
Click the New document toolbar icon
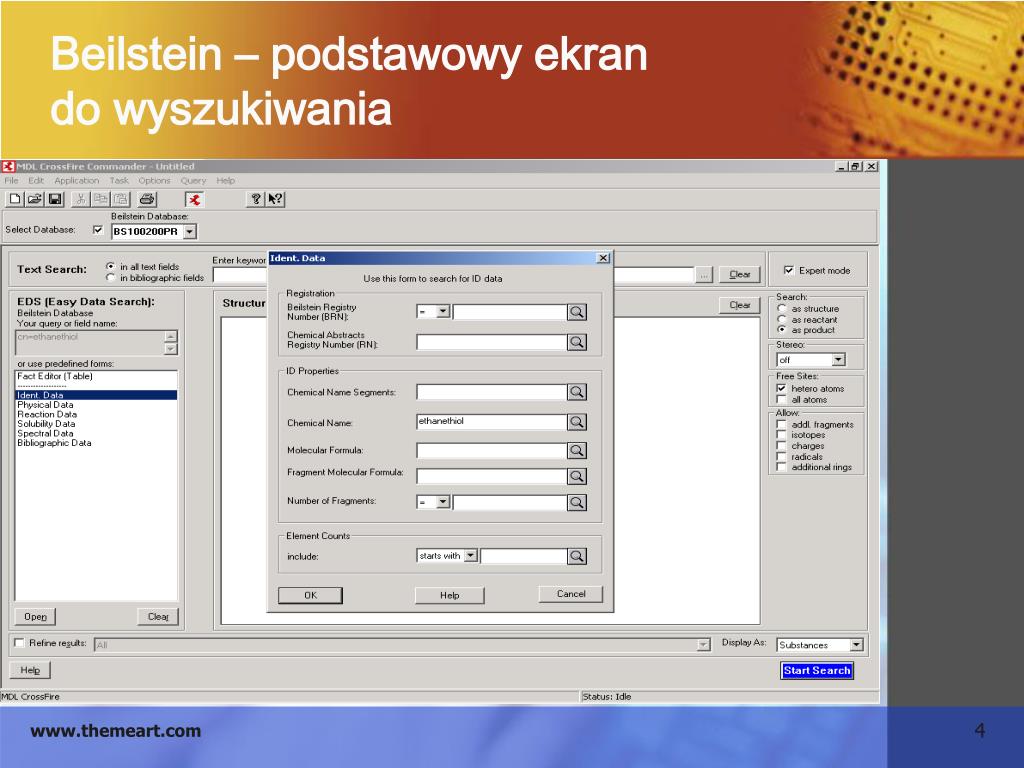tap(14, 199)
